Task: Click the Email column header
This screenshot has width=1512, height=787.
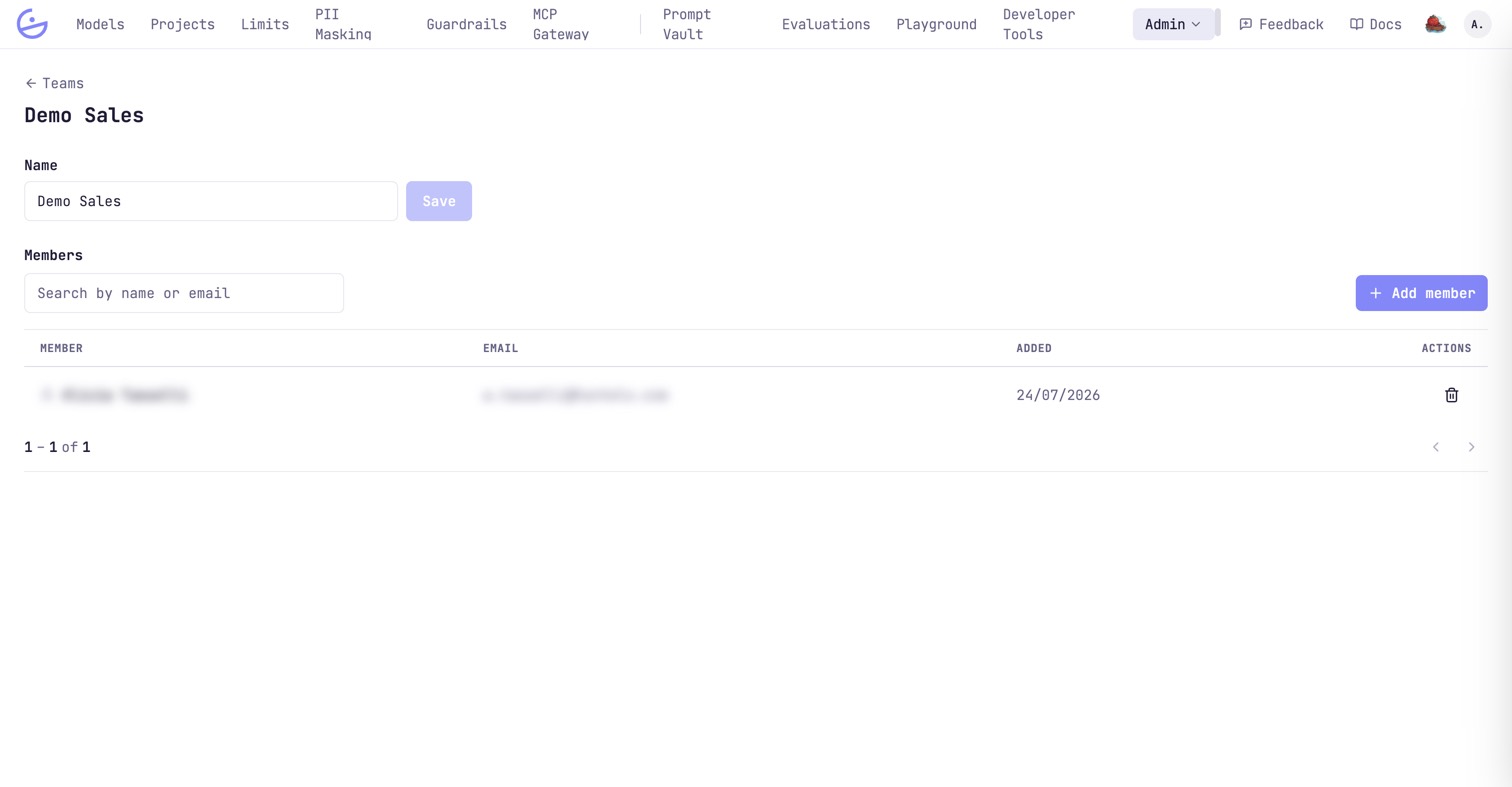Action: click(x=500, y=348)
